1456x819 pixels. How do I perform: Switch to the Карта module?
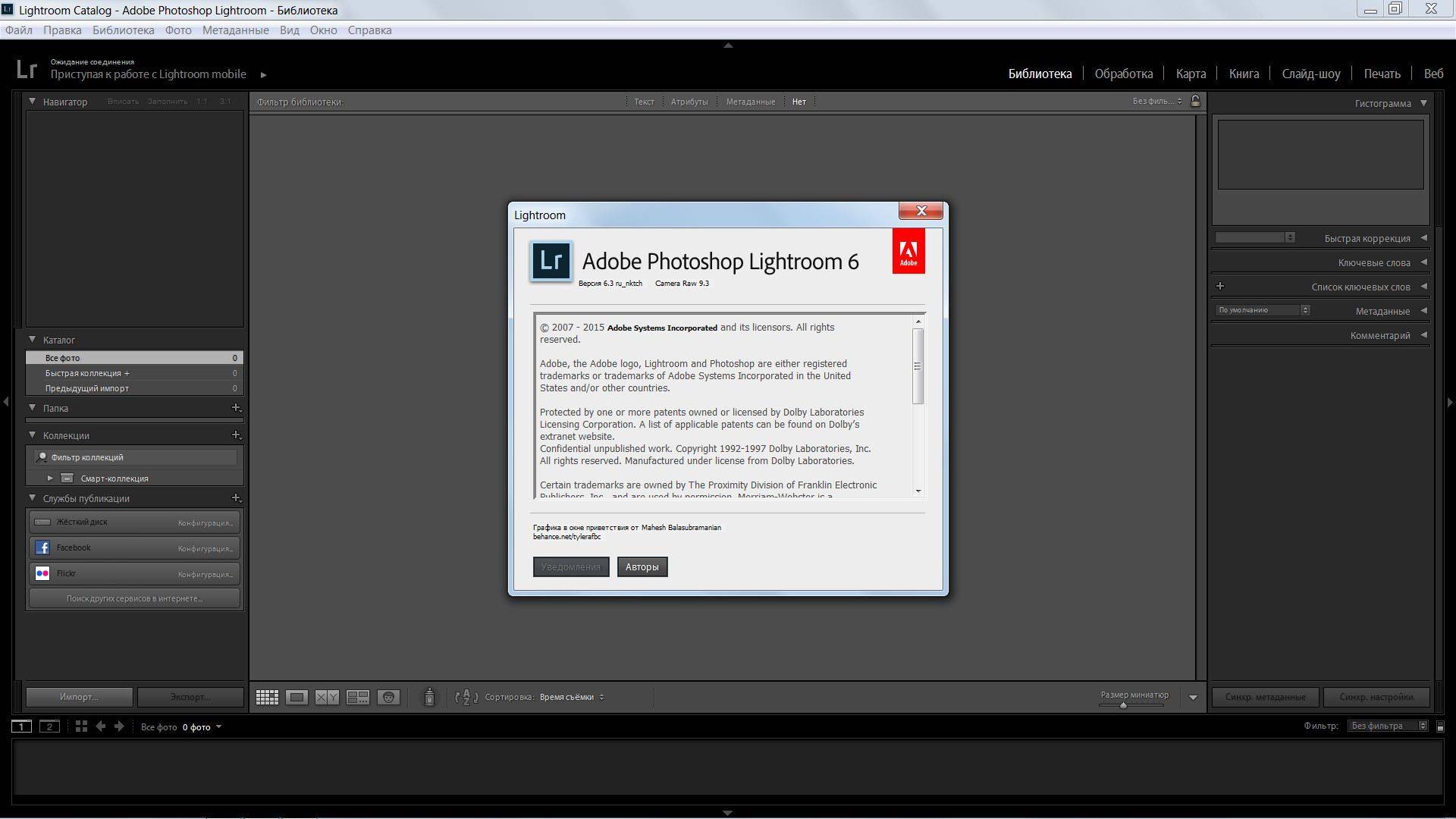[x=1191, y=74]
